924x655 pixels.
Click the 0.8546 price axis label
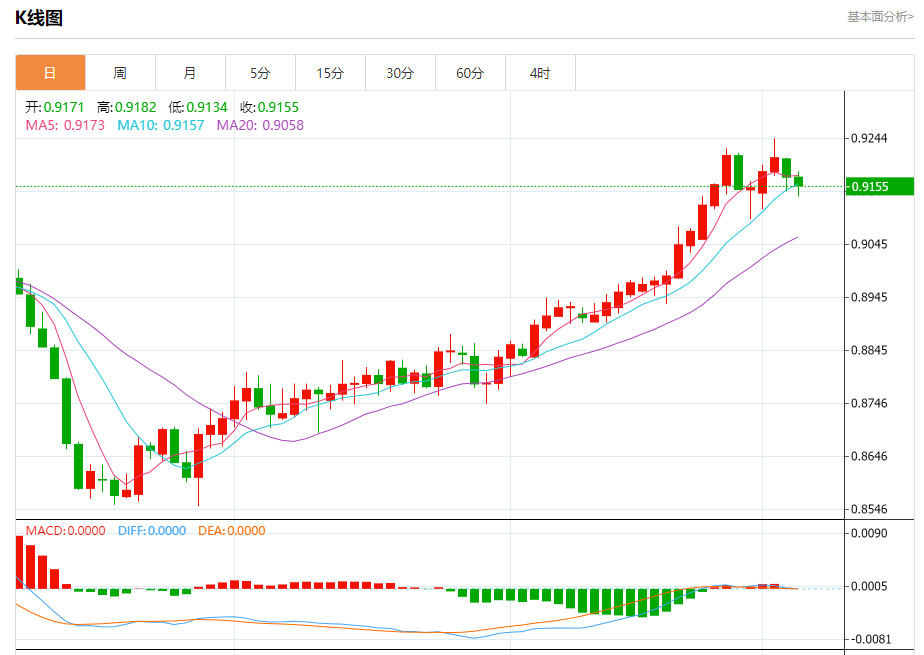point(869,510)
